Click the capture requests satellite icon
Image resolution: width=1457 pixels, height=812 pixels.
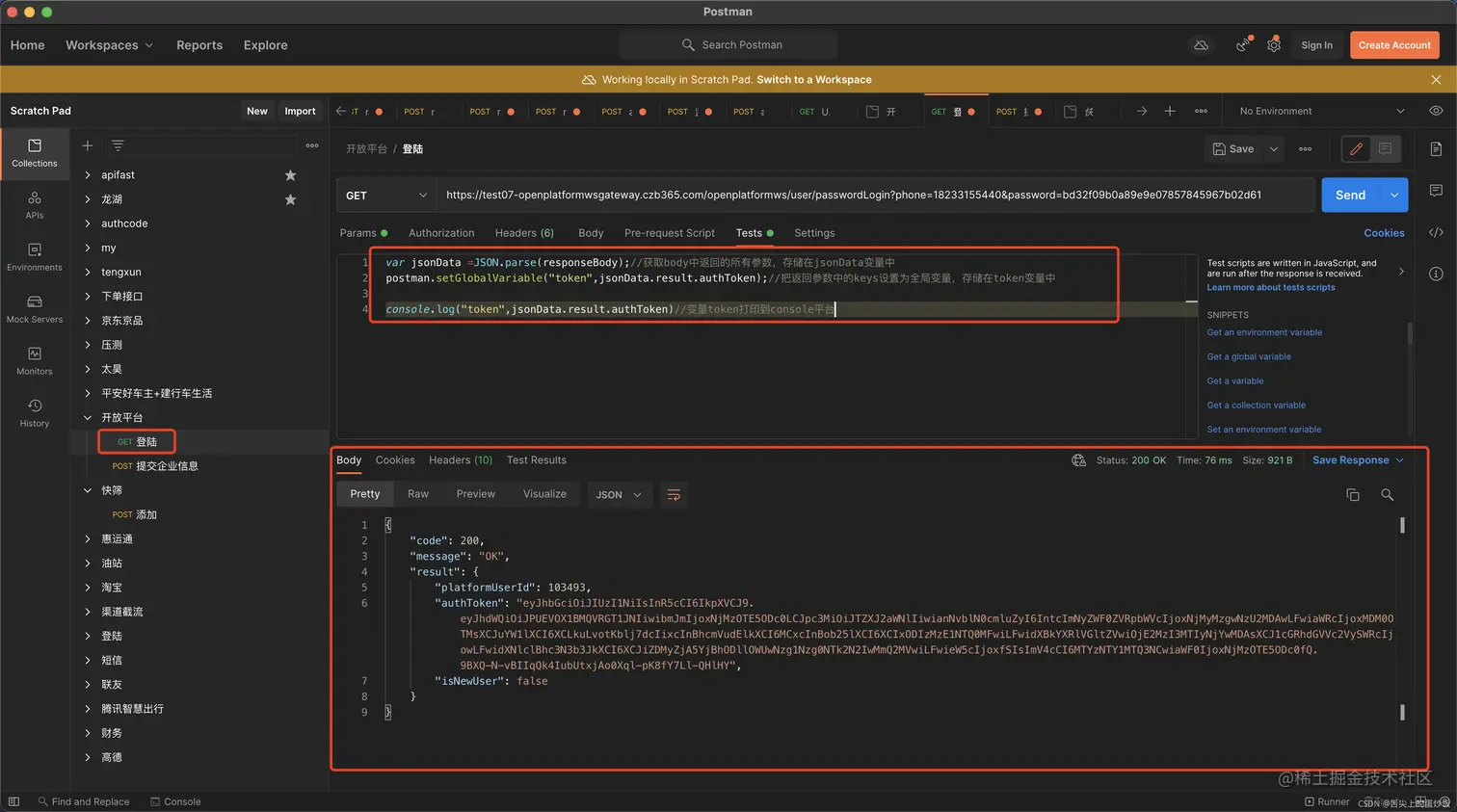1243,45
